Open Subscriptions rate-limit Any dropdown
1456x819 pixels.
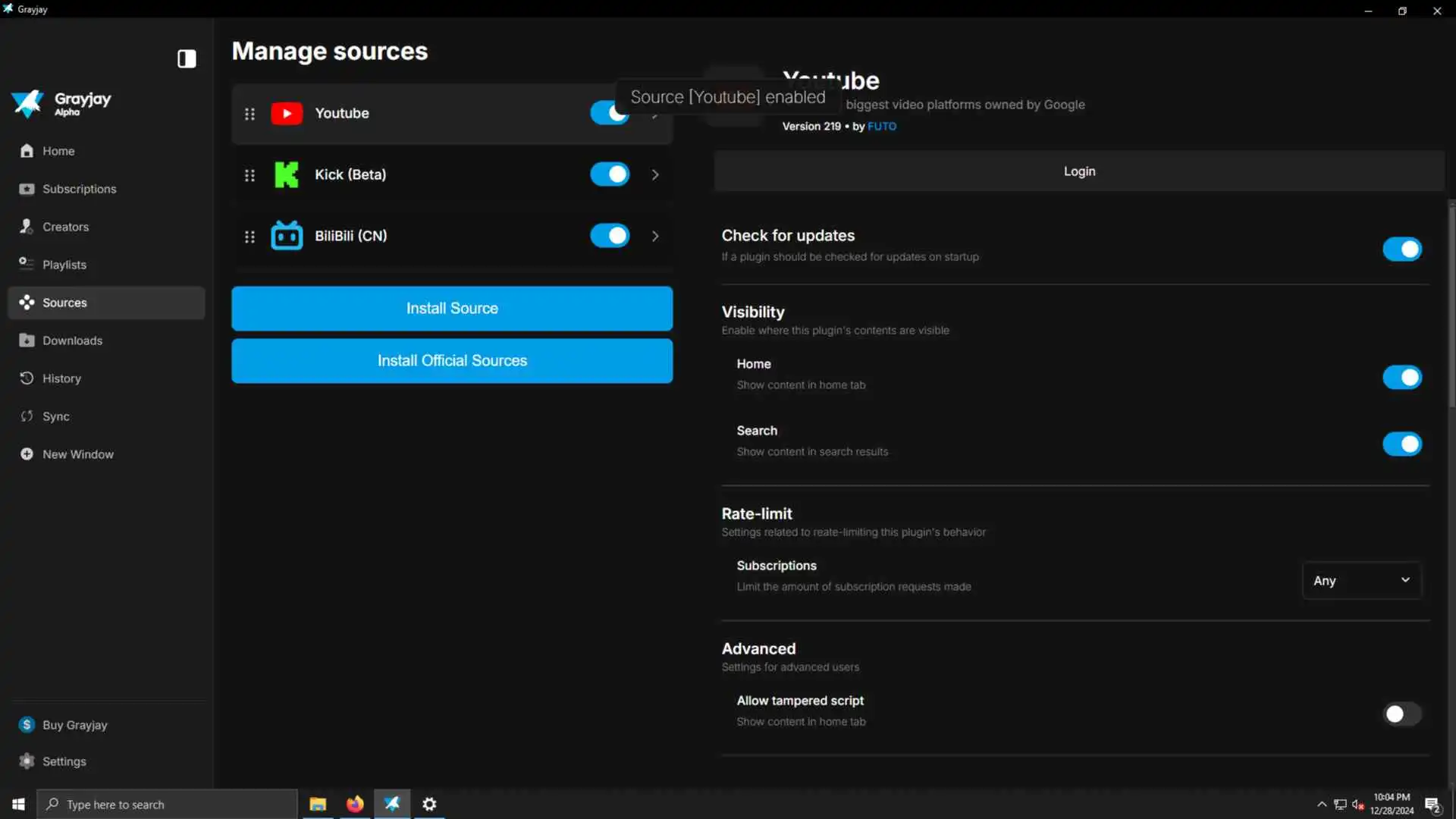[1361, 580]
